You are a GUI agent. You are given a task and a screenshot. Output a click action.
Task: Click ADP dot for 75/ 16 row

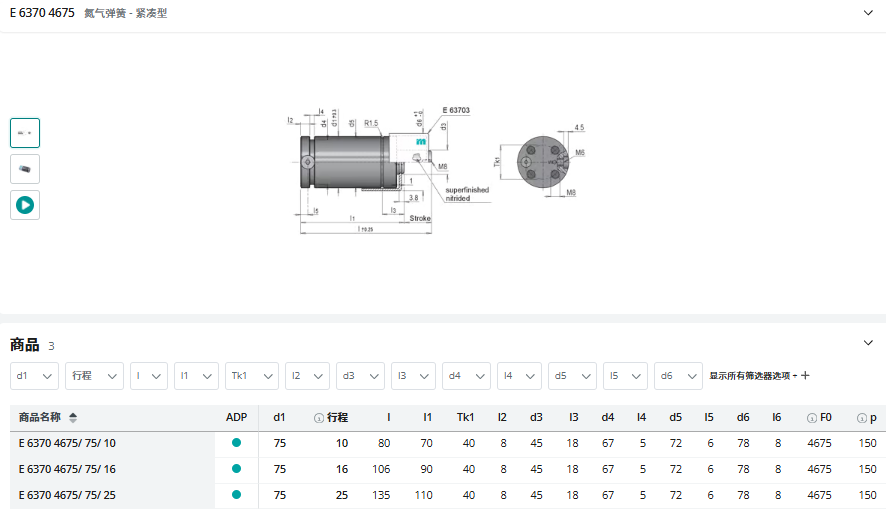click(x=236, y=469)
